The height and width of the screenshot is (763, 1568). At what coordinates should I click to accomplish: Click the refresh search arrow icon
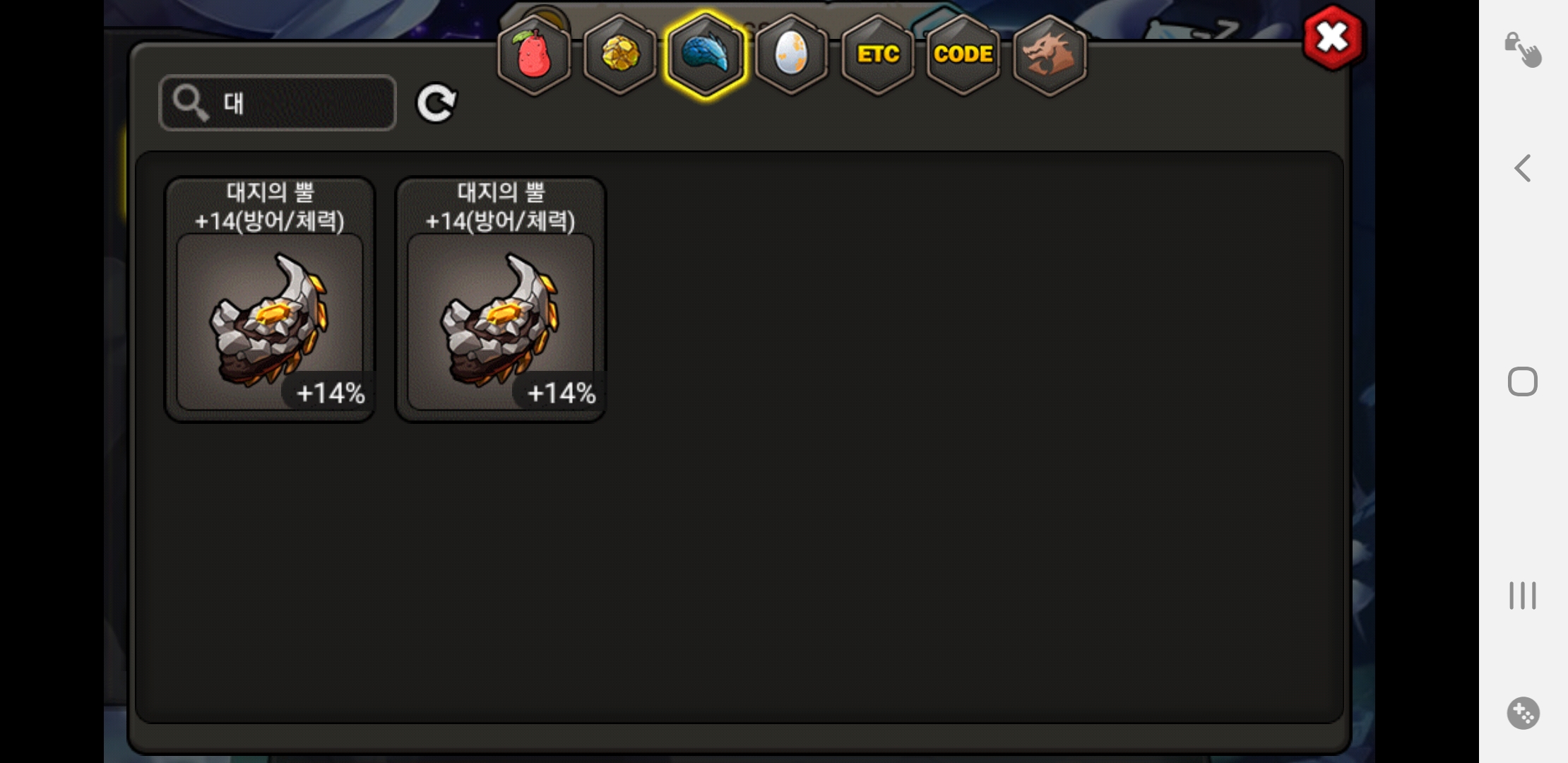[436, 104]
